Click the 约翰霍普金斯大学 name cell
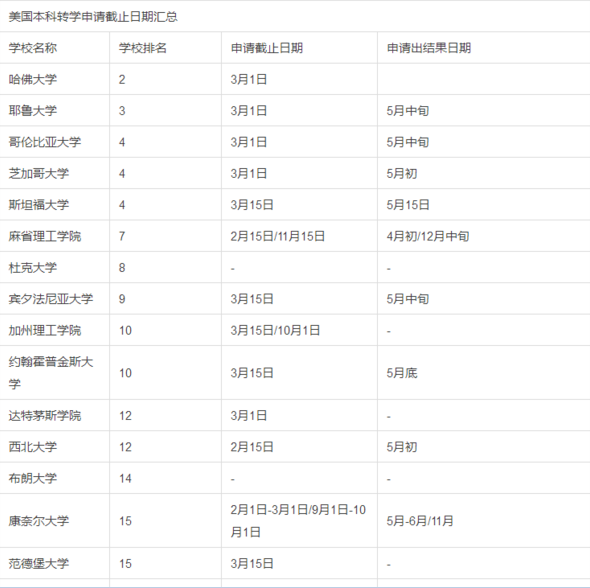 (51, 372)
